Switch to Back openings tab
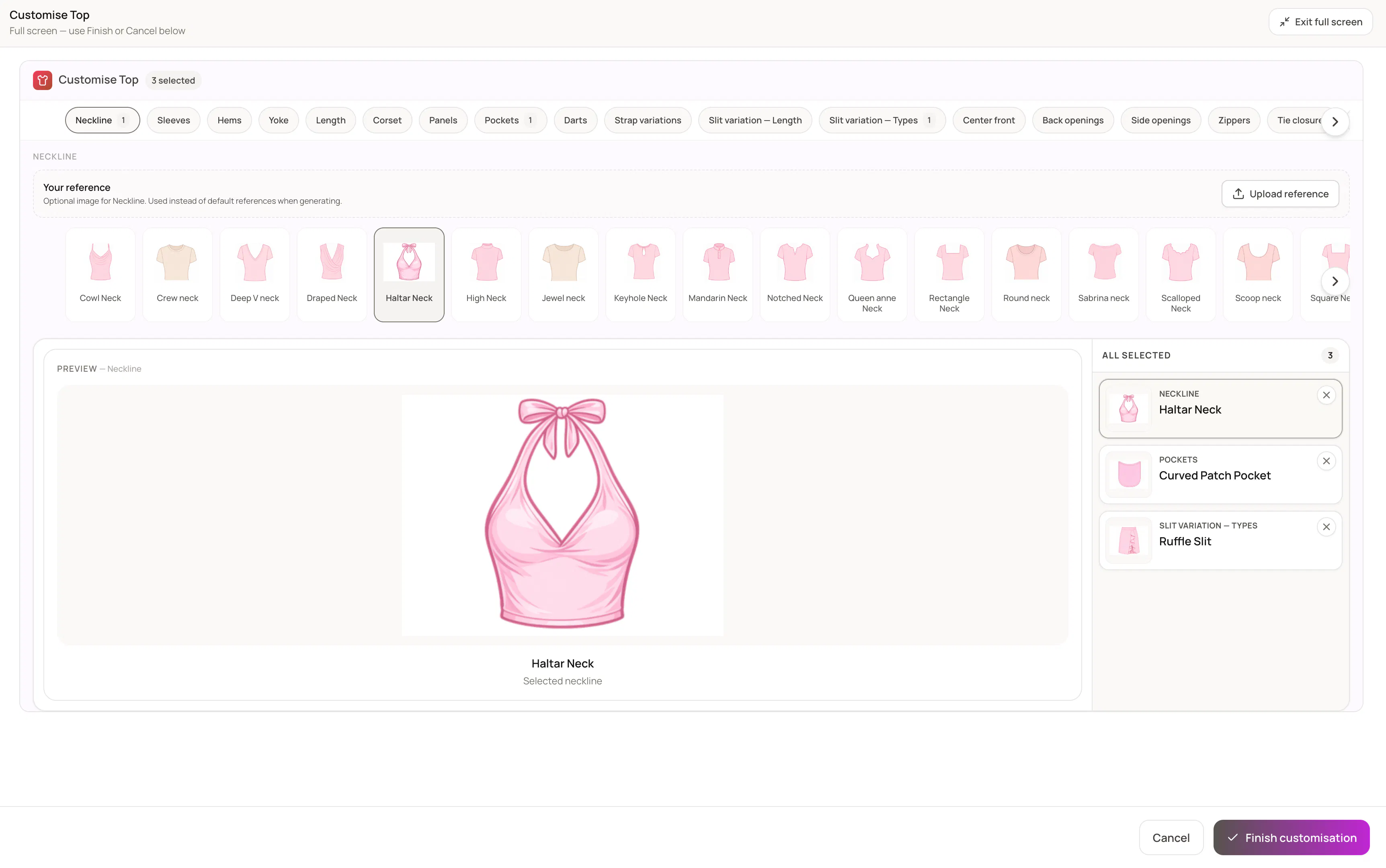 pyautogui.click(x=1072, y=121)
